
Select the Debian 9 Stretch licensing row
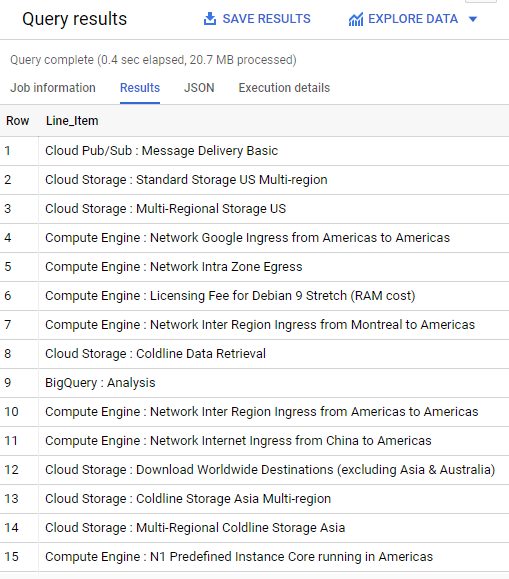(254, 296)
